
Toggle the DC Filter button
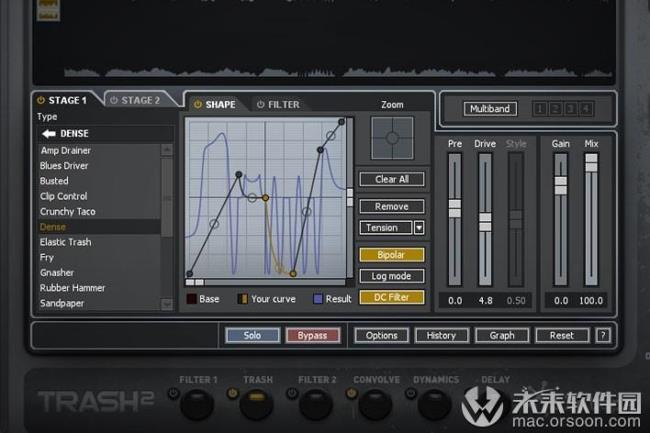pos(392,297)
